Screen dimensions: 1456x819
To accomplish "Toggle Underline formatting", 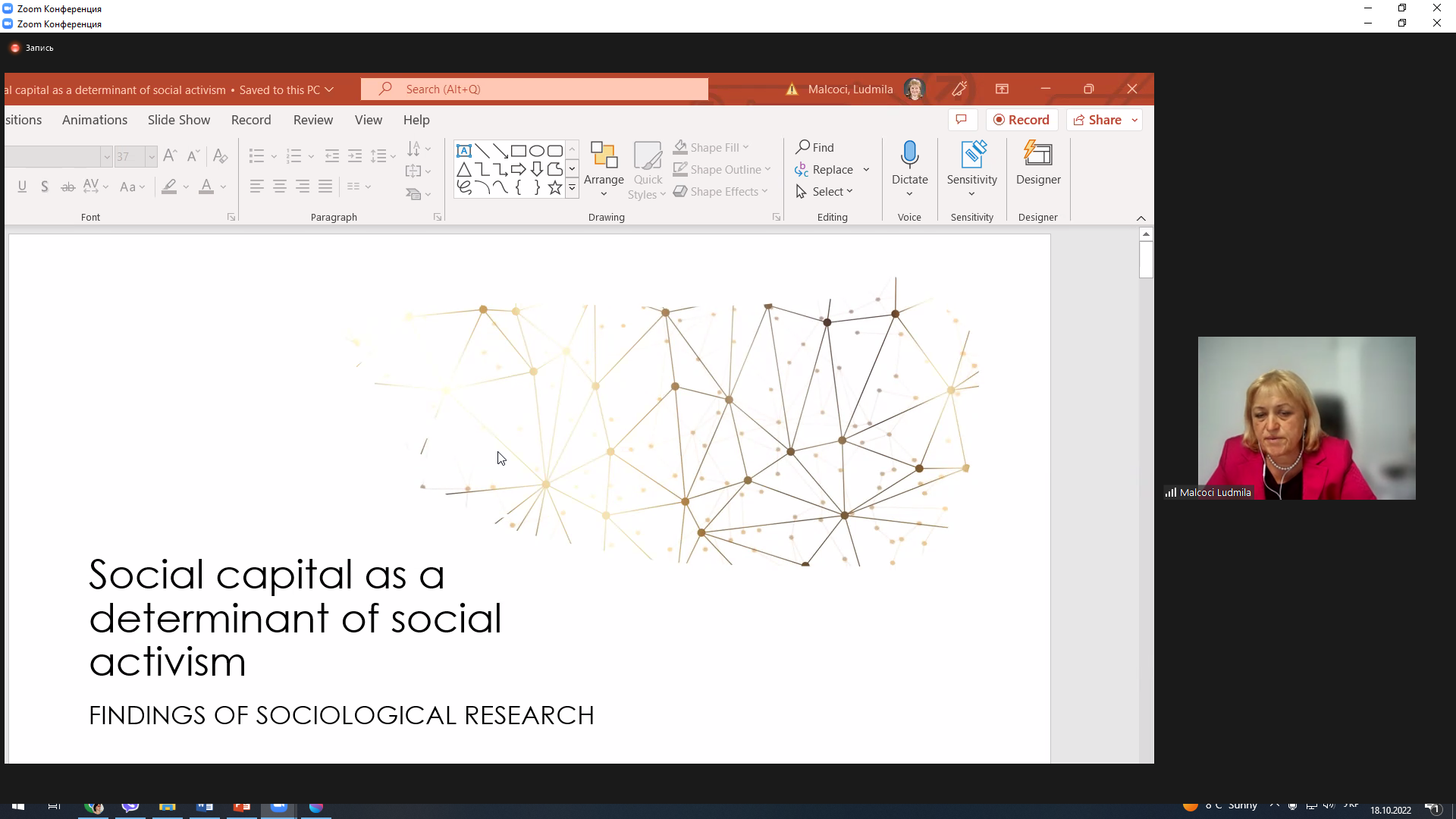I will click(x=22, y=187).
